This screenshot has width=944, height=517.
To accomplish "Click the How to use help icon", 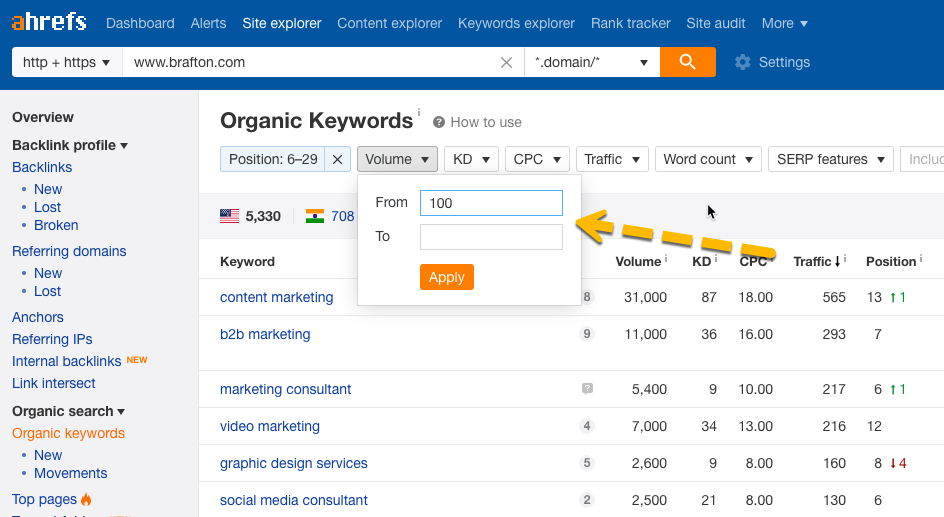I will (439, 122).
